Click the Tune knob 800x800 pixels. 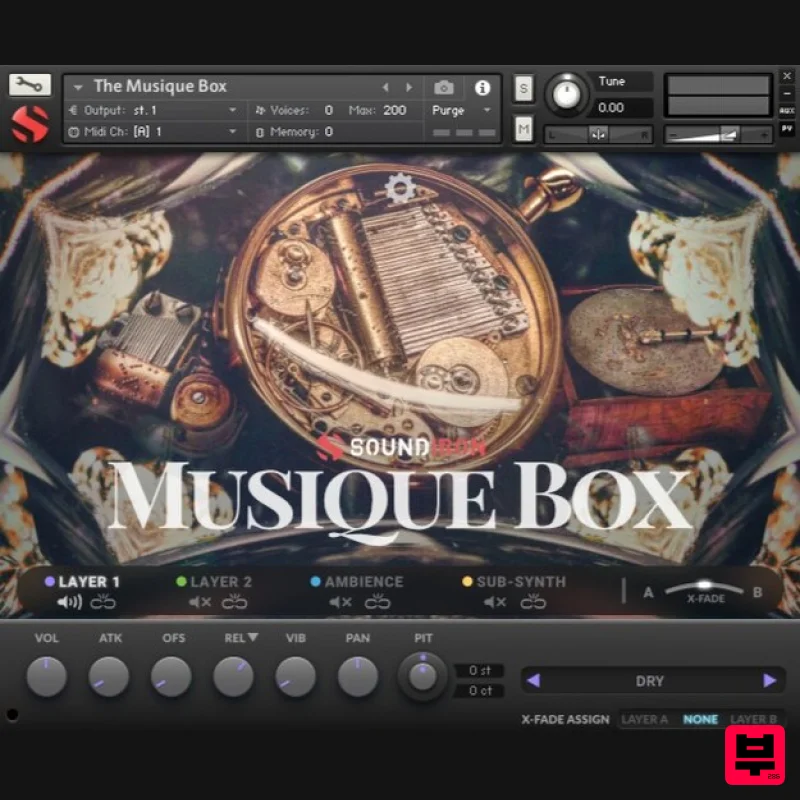[x=566, y=94]
